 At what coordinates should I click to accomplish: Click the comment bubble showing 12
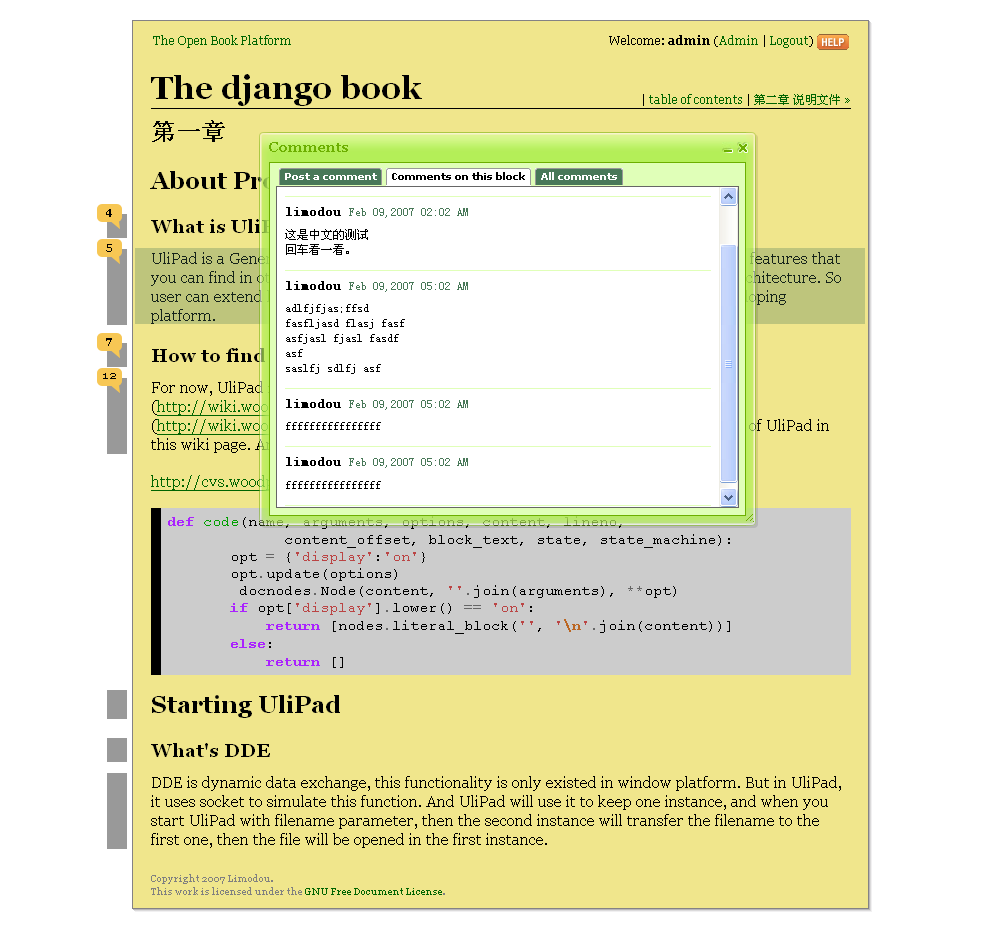pos(109,377)
